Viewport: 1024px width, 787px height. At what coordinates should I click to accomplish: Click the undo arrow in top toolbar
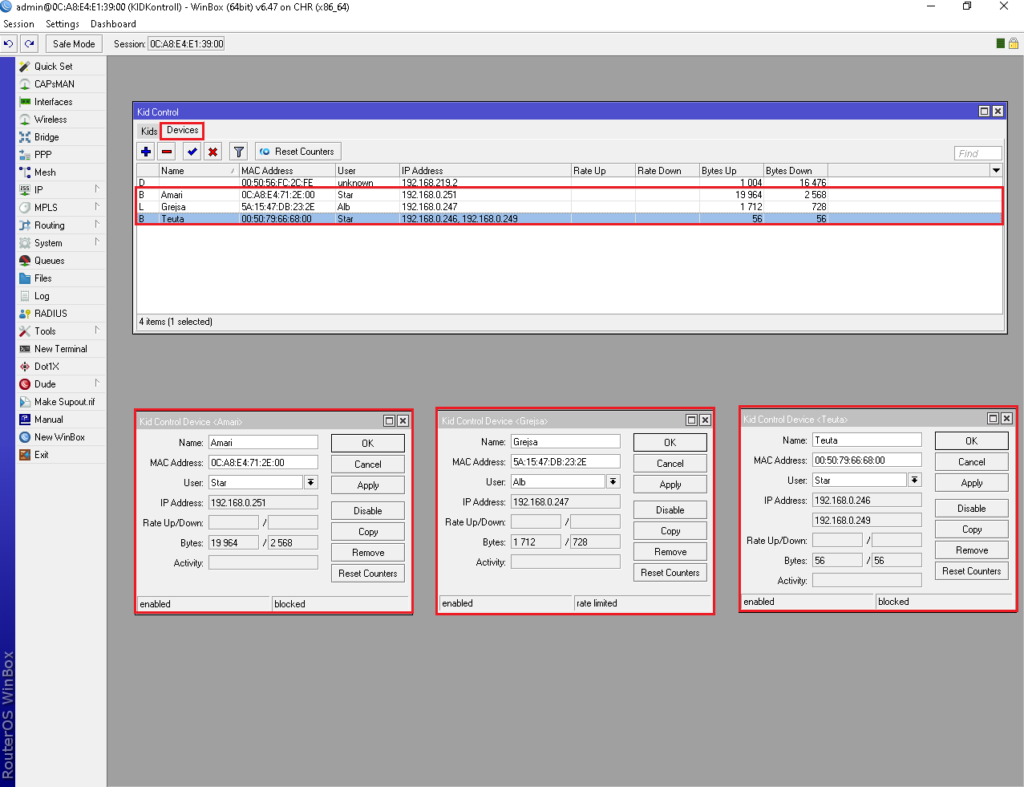pyautogui.click(x=10, y=44)
